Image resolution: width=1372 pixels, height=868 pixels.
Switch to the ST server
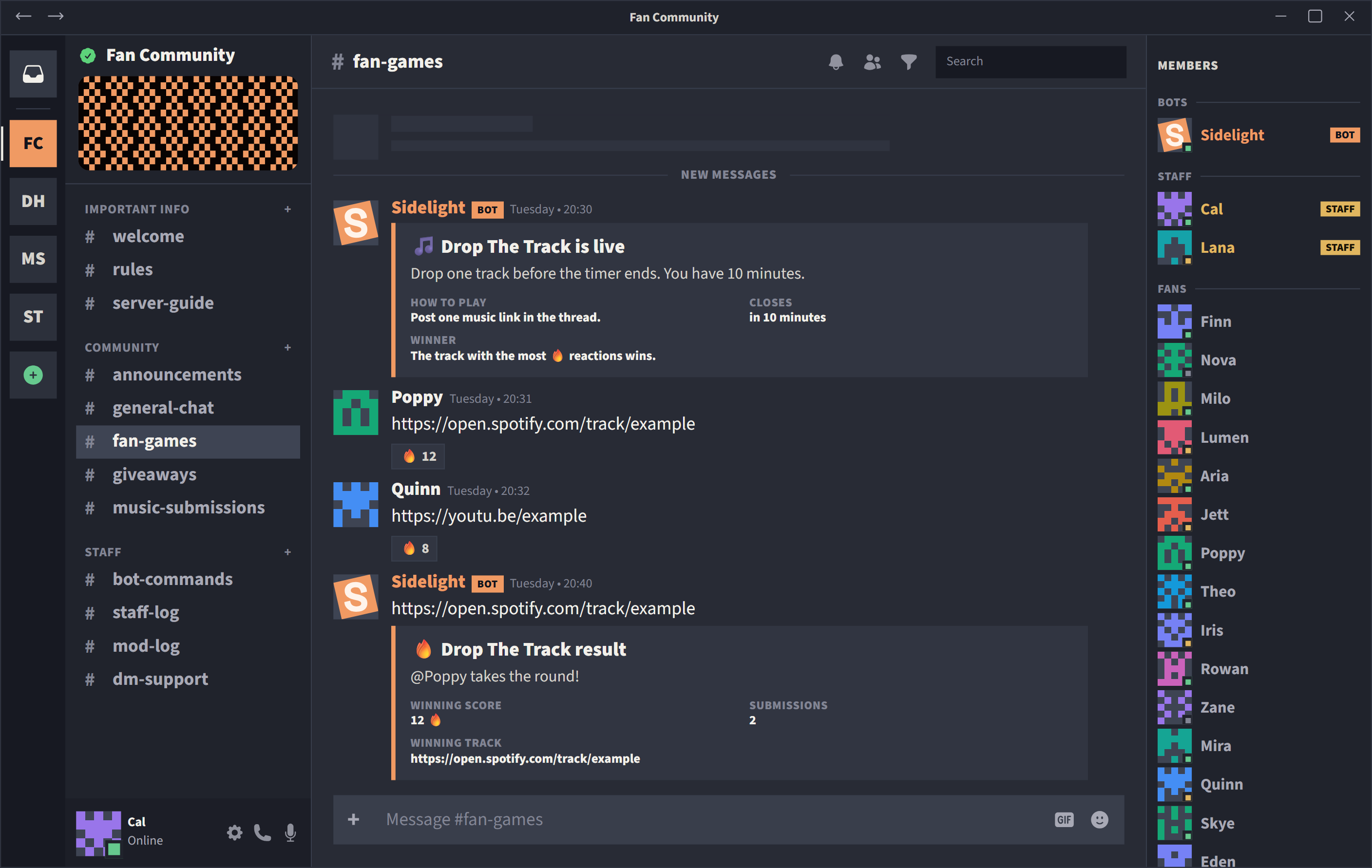tap(33, 317)
